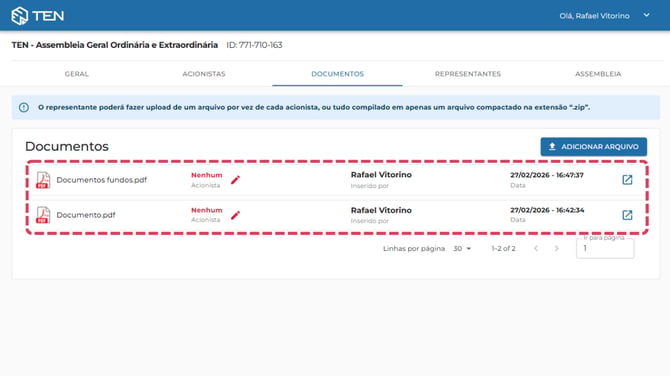670x377 pixels.
Task: Open the REPRESENTANTES tab
Action: click(468, 74)
